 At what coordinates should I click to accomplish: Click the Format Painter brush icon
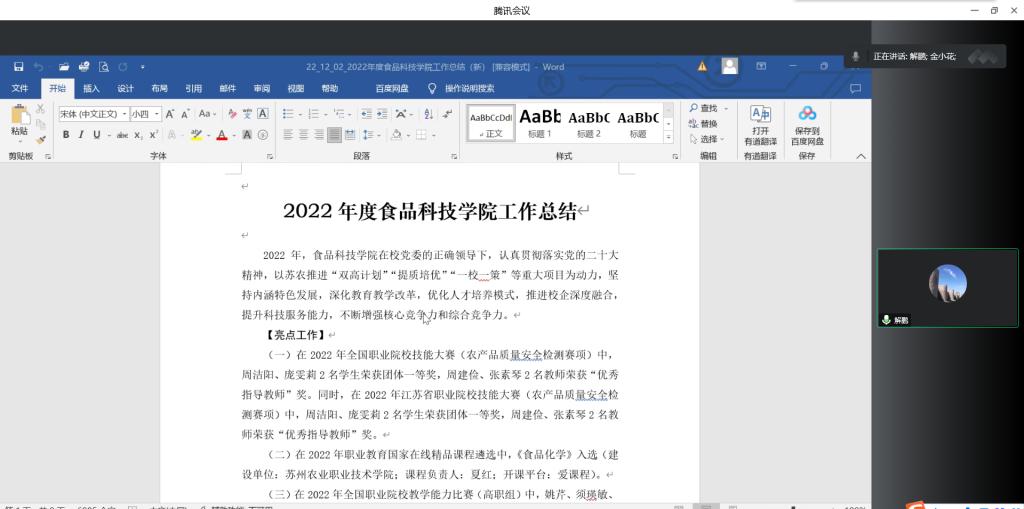click(40, 140)
